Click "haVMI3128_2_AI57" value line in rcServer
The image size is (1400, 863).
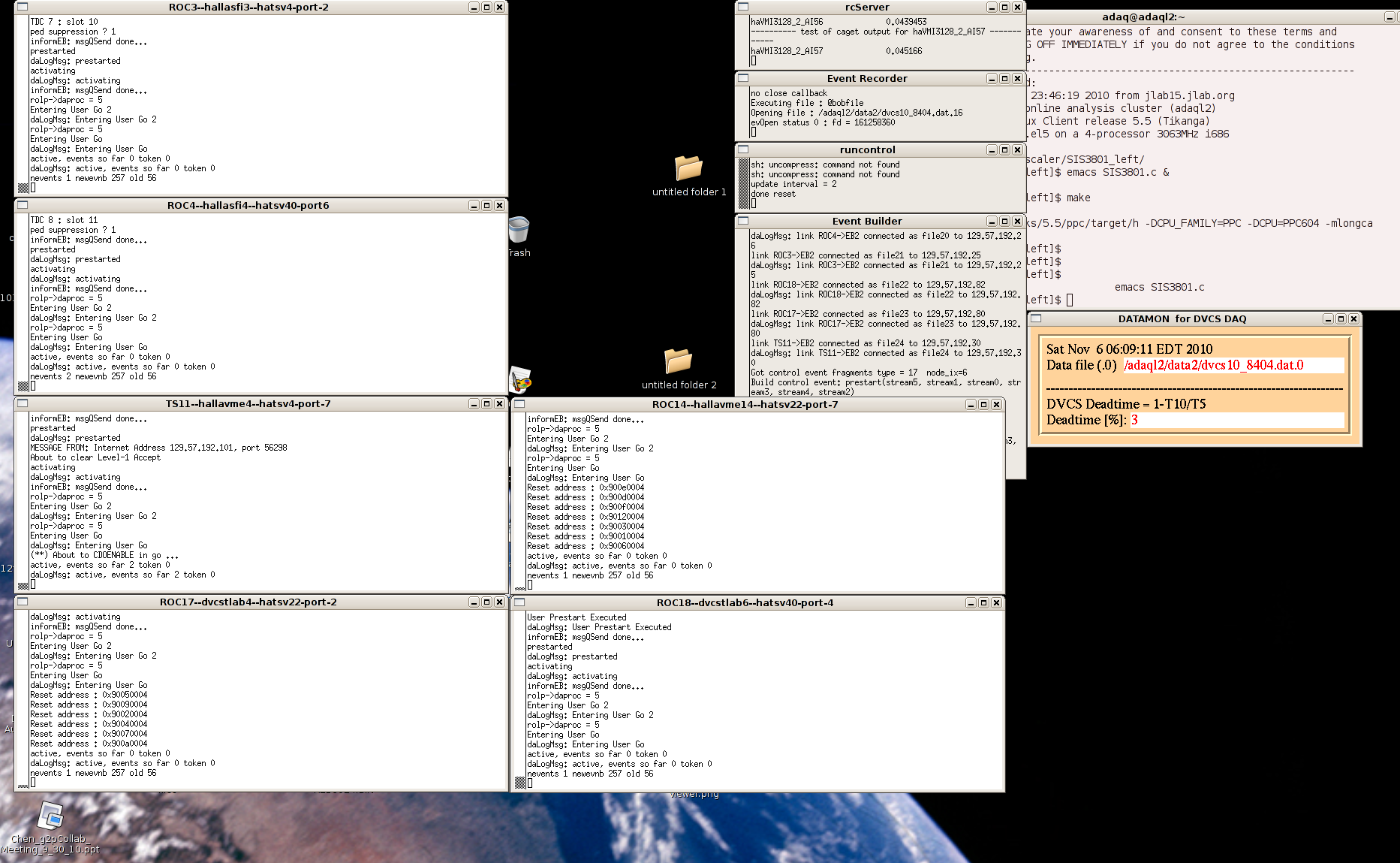pos(836,51)
